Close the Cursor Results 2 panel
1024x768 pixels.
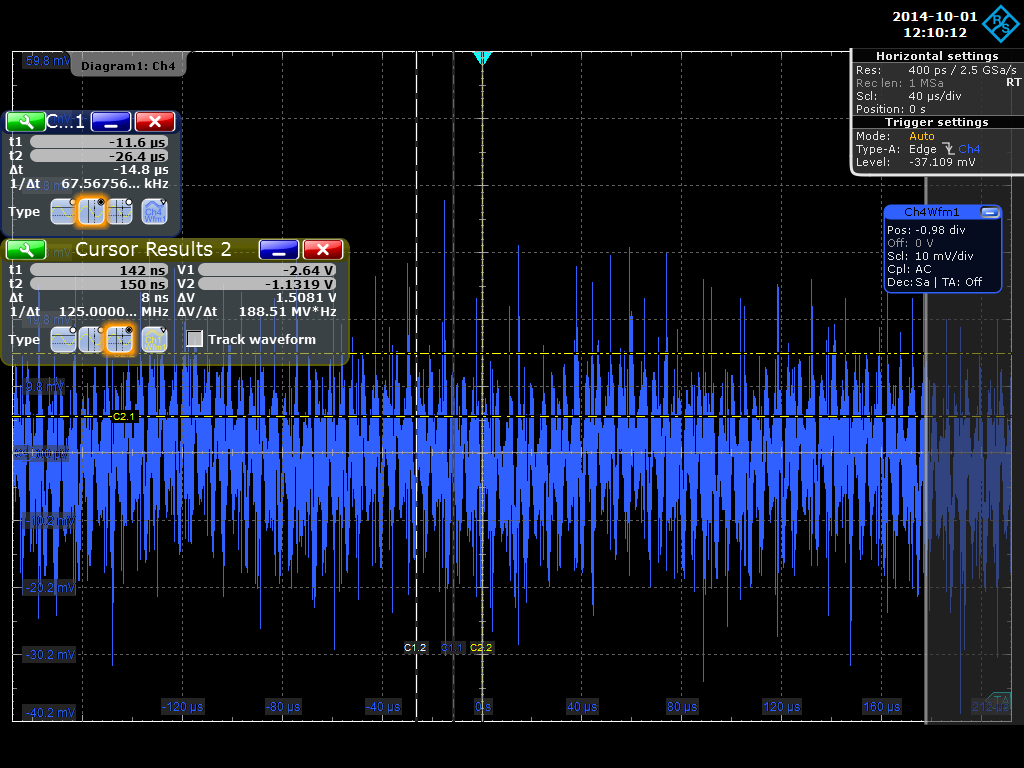323,250
